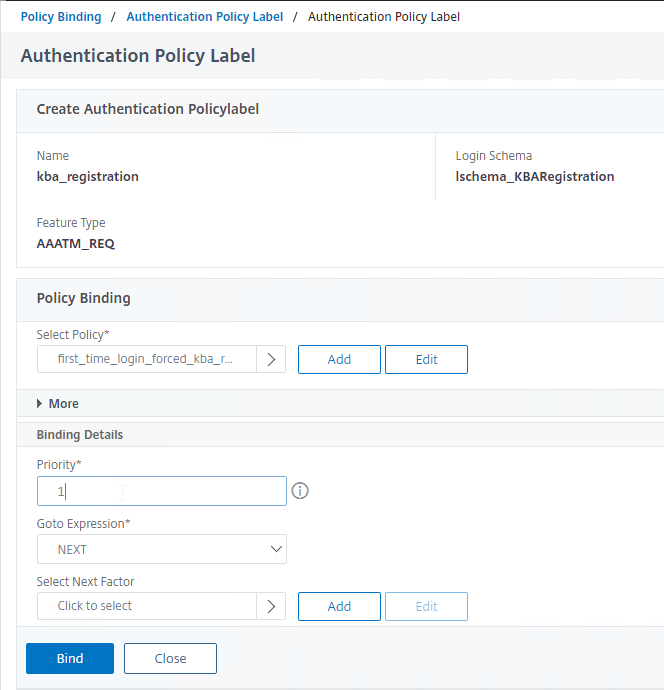The height and width of the screenshot is (690, 664).
Task: Click the kba_registration name value
Action: [x=88, y=176]
